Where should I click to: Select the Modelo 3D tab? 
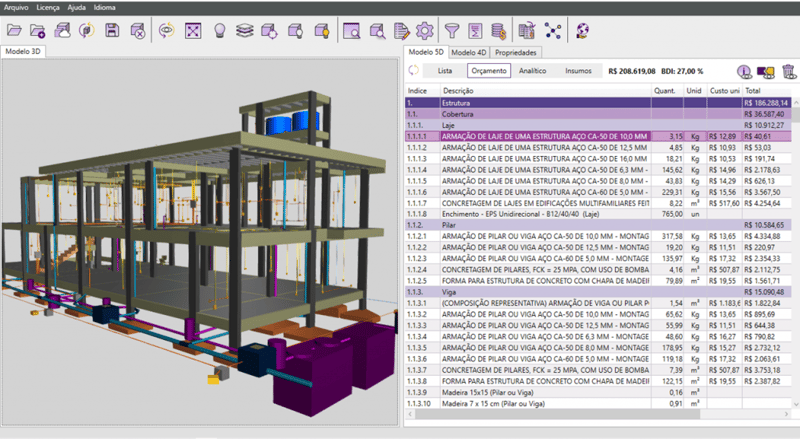pyautogui.click(x=23, y=52)
